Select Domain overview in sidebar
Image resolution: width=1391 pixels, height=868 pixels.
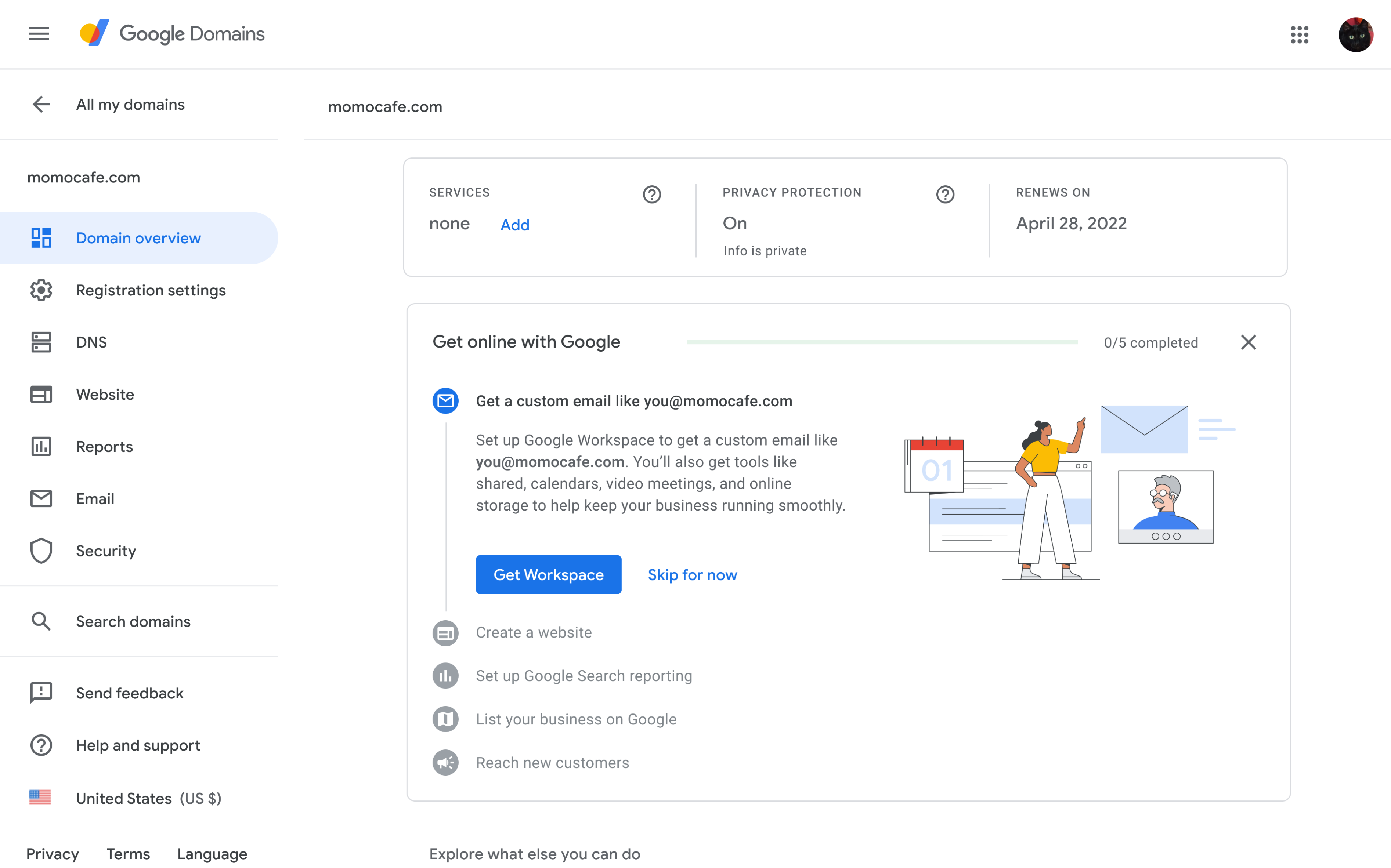coord(139,238)
